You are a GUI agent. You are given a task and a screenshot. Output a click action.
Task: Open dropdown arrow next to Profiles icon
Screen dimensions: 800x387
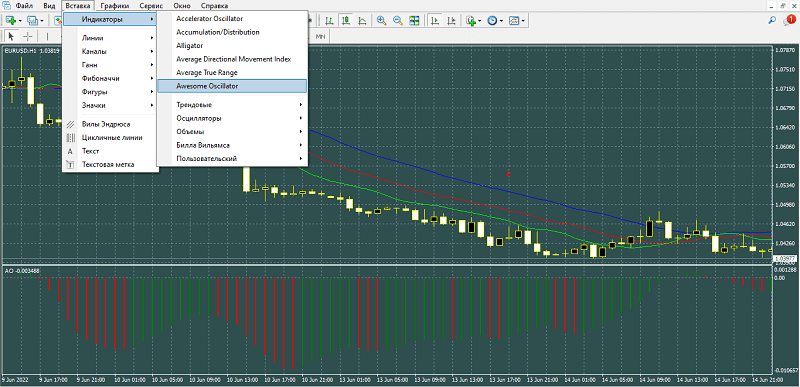(42, 20)
